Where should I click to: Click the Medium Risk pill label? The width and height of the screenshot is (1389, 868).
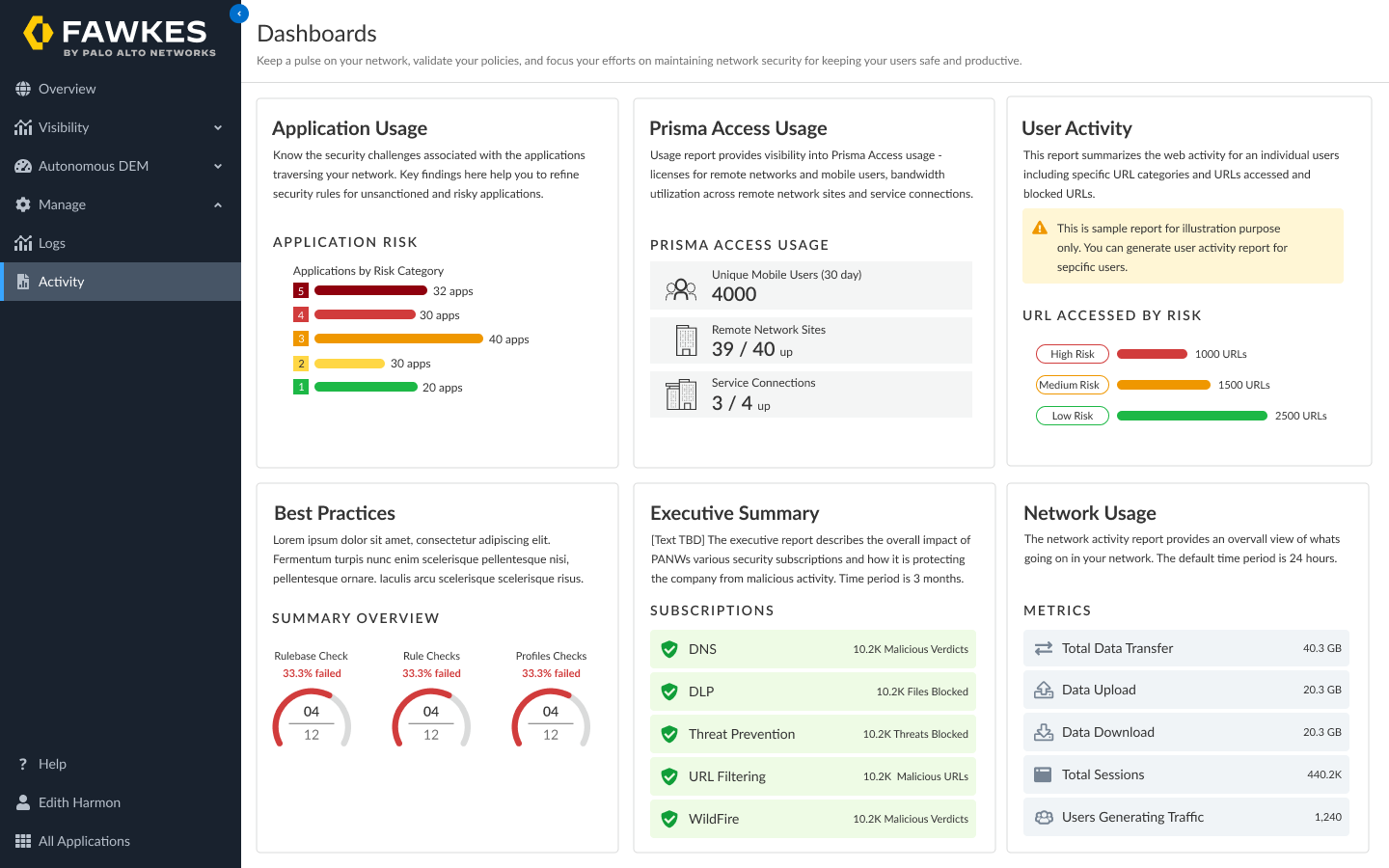pos(1073,385)
